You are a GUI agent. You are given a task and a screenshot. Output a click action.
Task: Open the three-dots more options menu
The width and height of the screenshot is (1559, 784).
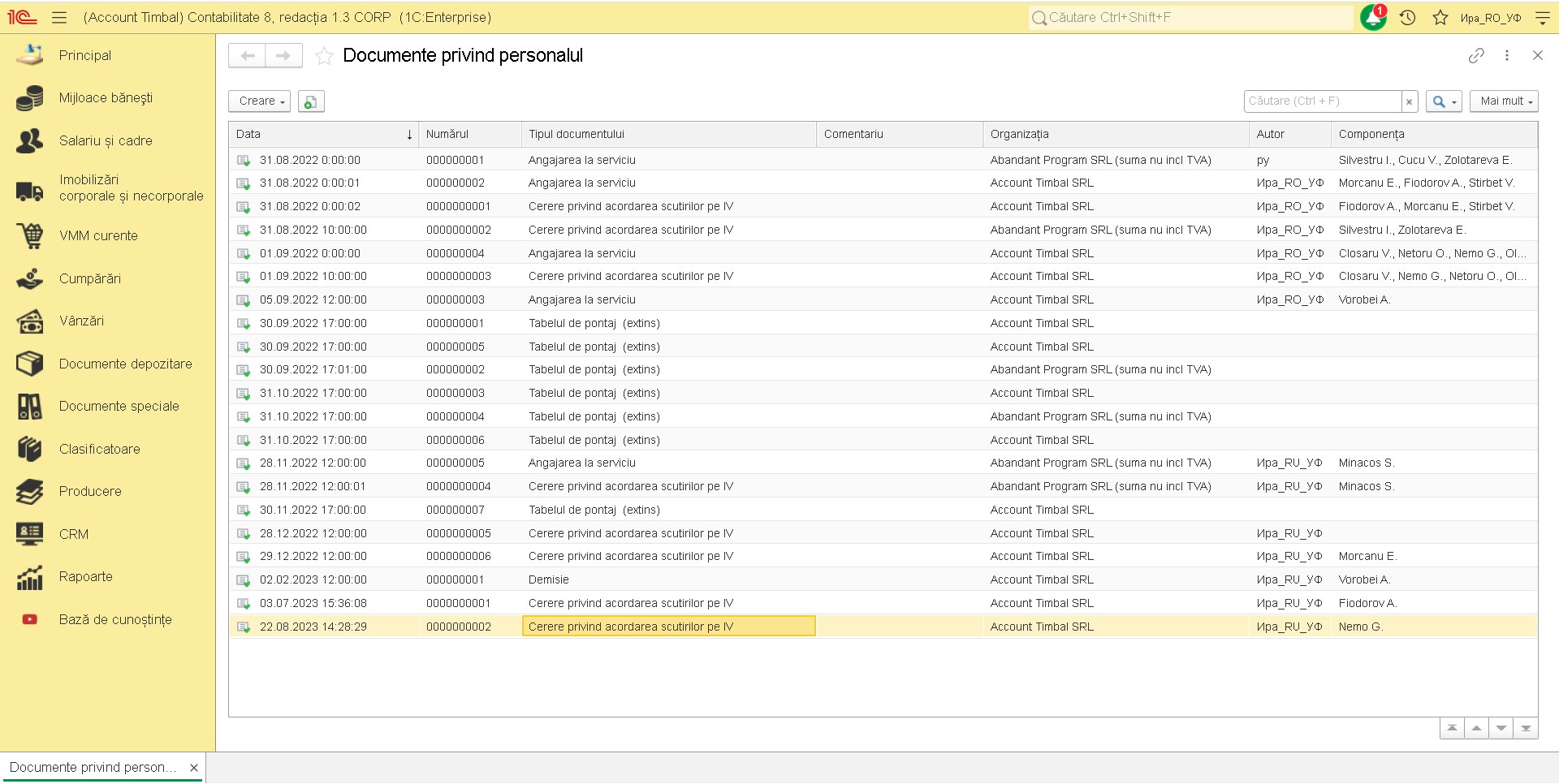(x=1507, y=55)
